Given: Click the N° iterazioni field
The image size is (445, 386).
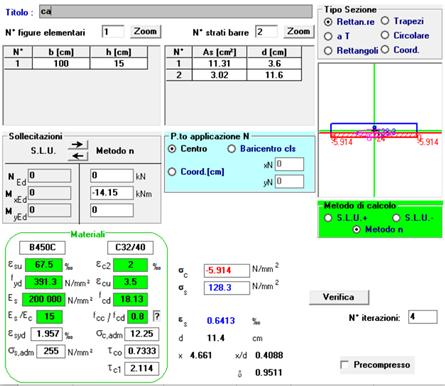Looking at the screenshot, I should 423,317.
